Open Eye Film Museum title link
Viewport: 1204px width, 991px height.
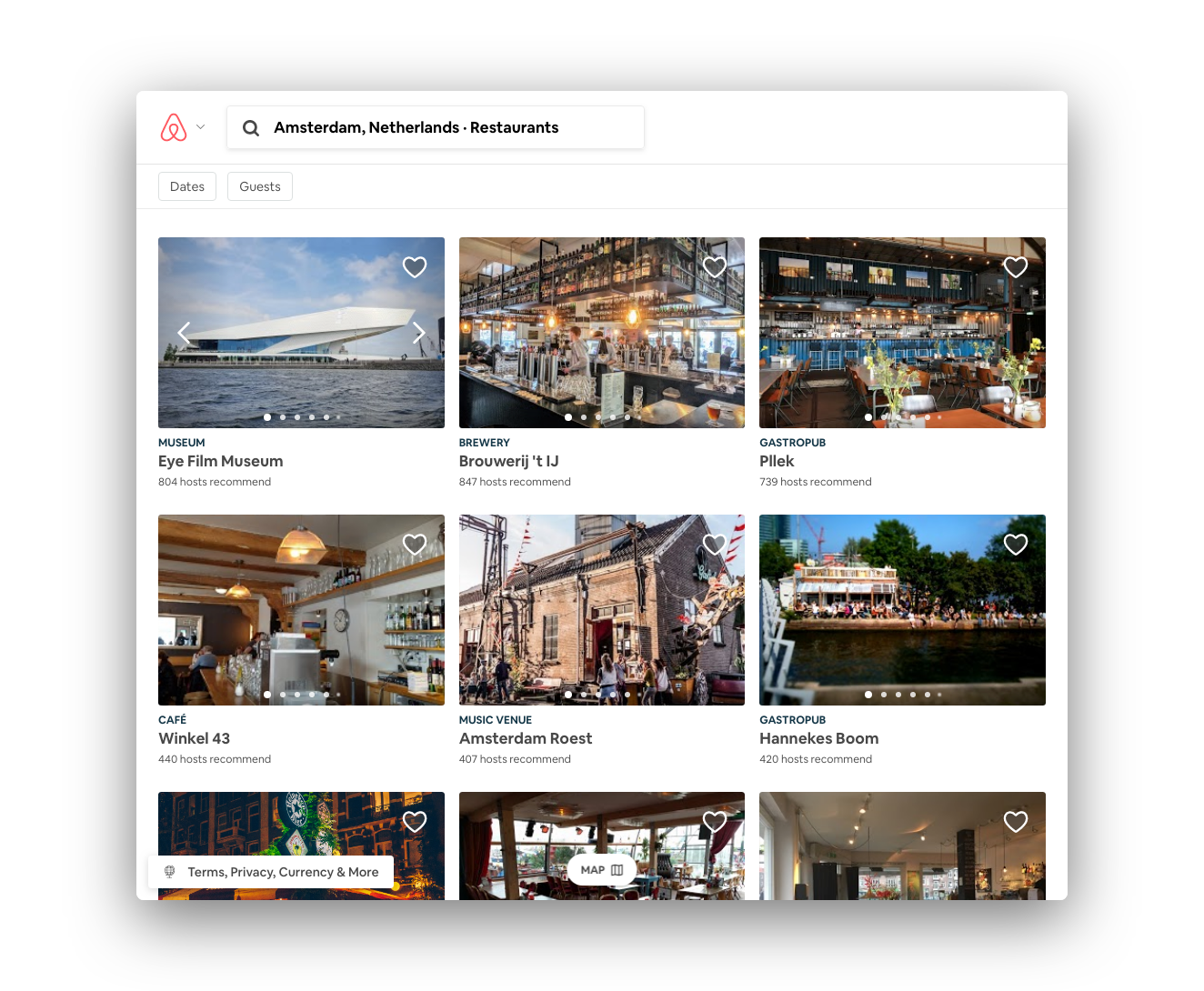coord(221,461)
